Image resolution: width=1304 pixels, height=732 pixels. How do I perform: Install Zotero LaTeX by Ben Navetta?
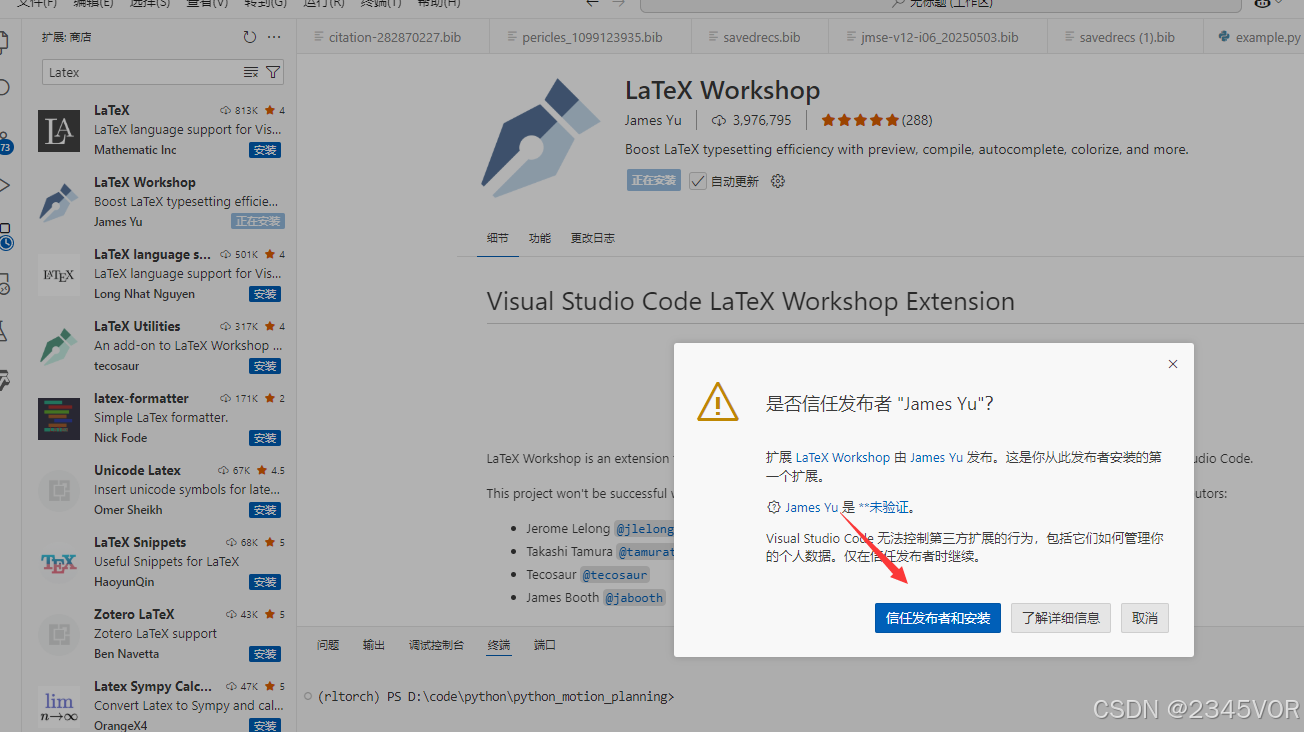tap(265, 654)
